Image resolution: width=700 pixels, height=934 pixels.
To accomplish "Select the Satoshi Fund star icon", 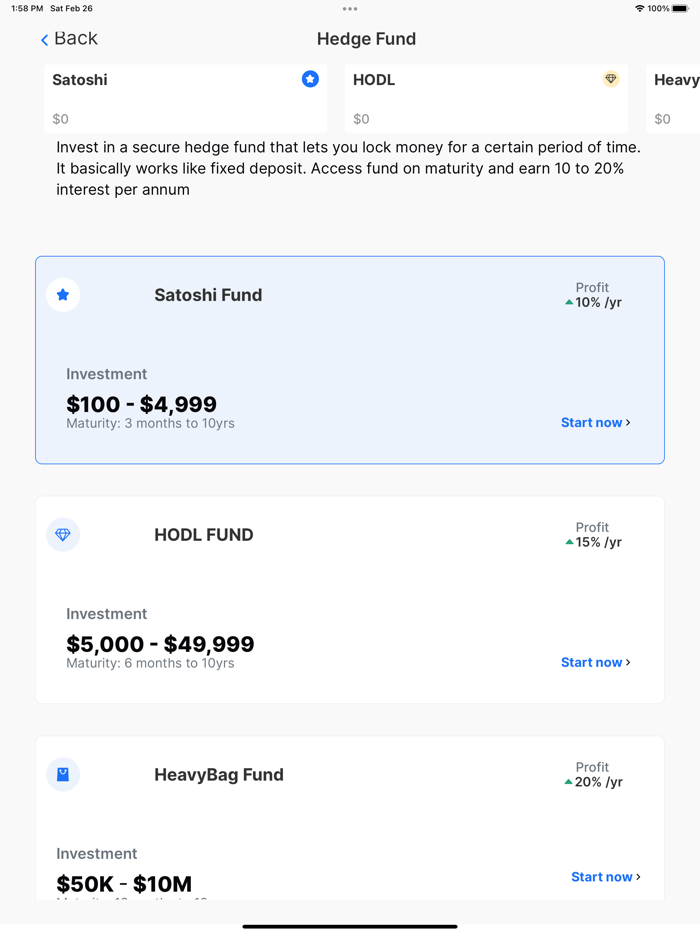I will [x=63, y=295].
